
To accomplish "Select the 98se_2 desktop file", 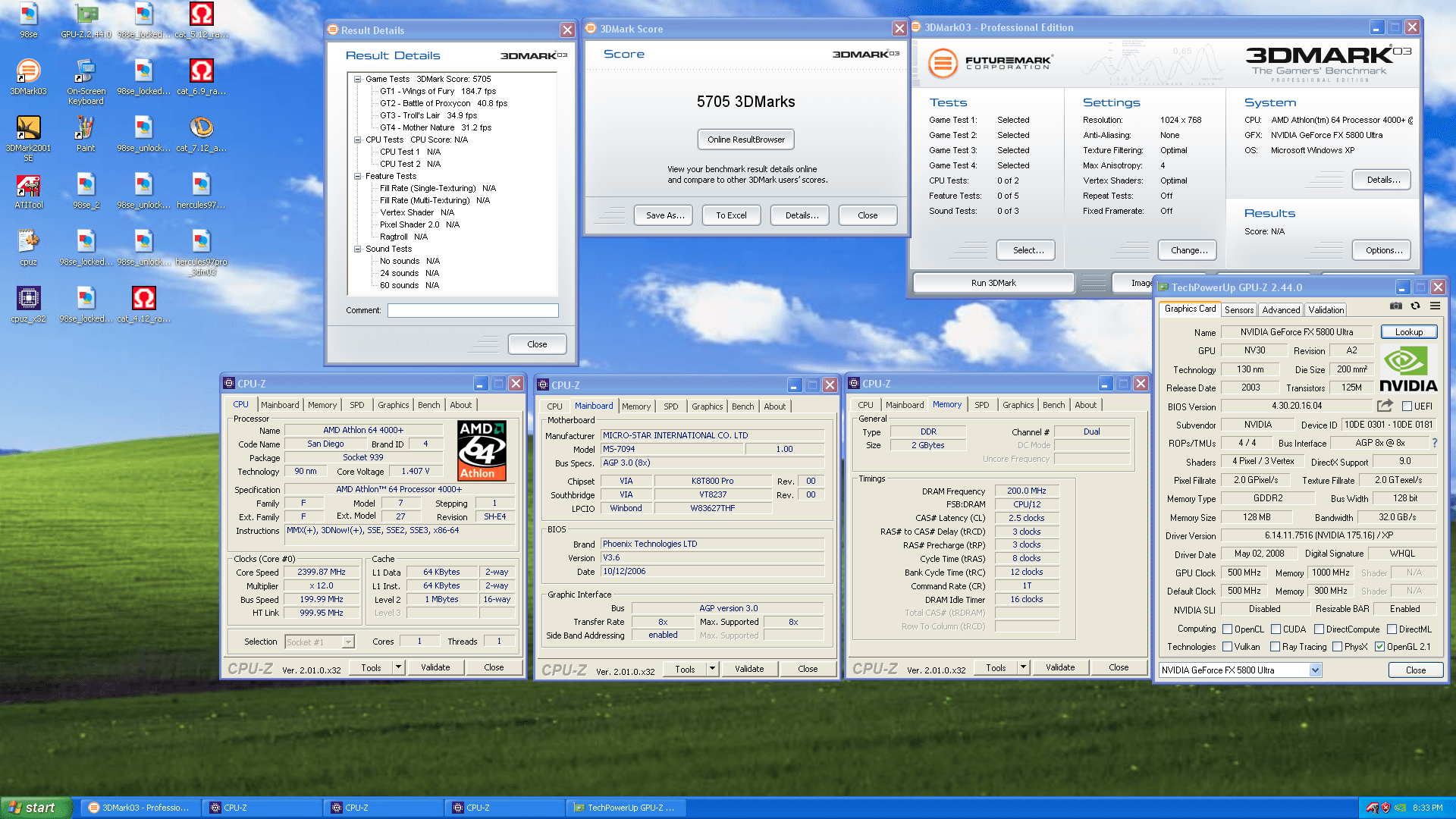I will 86,191.
